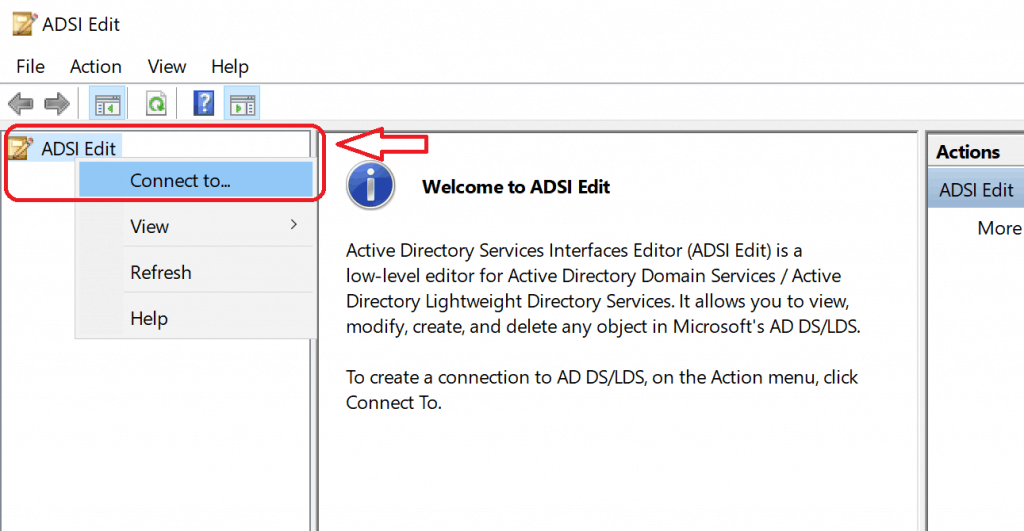Click the ADSI Edit tree node icon
This screenshot has height=531, width=1024.
pos(20,148)
